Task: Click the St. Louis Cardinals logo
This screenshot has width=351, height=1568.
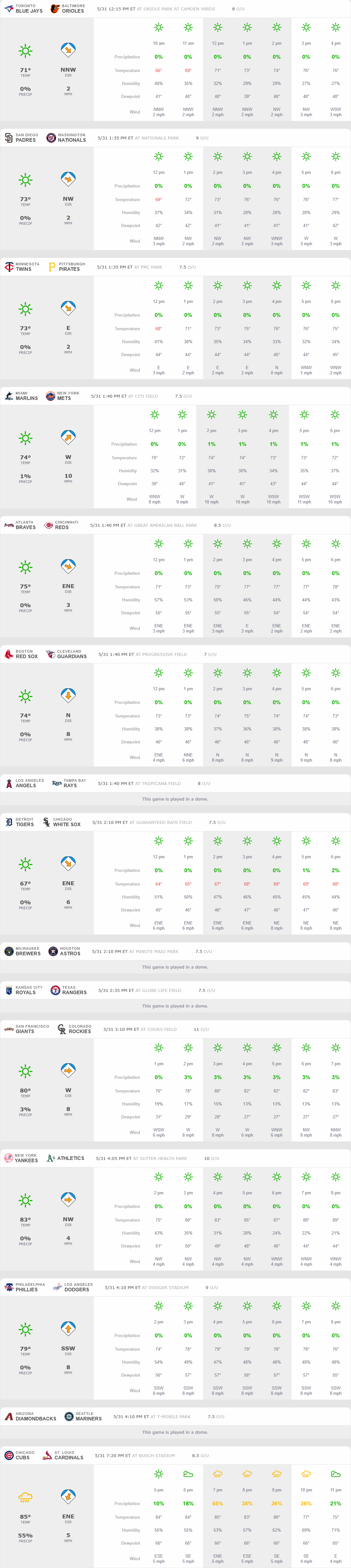Action: click(x=47, y=1455)
